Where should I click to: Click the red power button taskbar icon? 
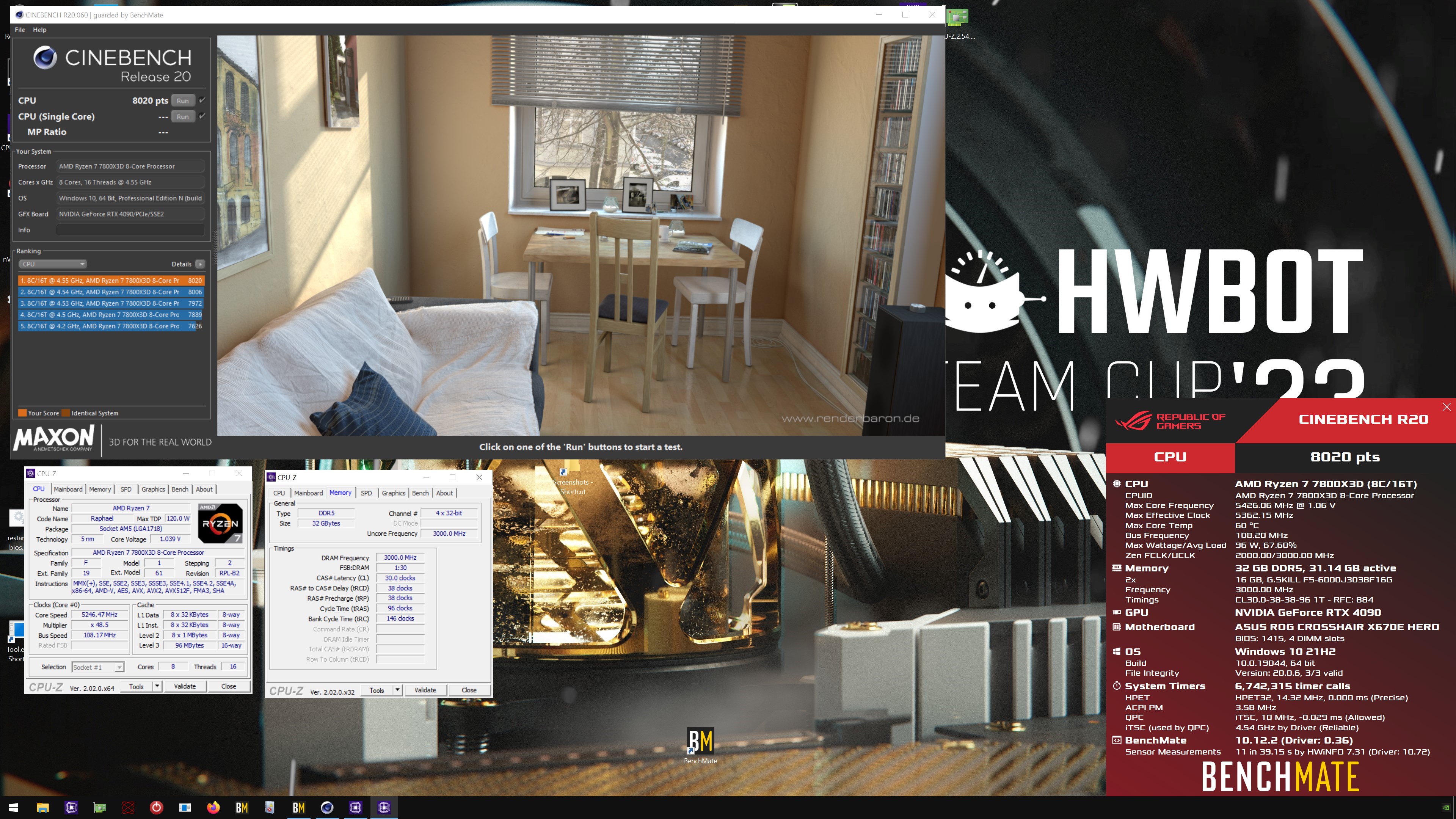(157, 807)
